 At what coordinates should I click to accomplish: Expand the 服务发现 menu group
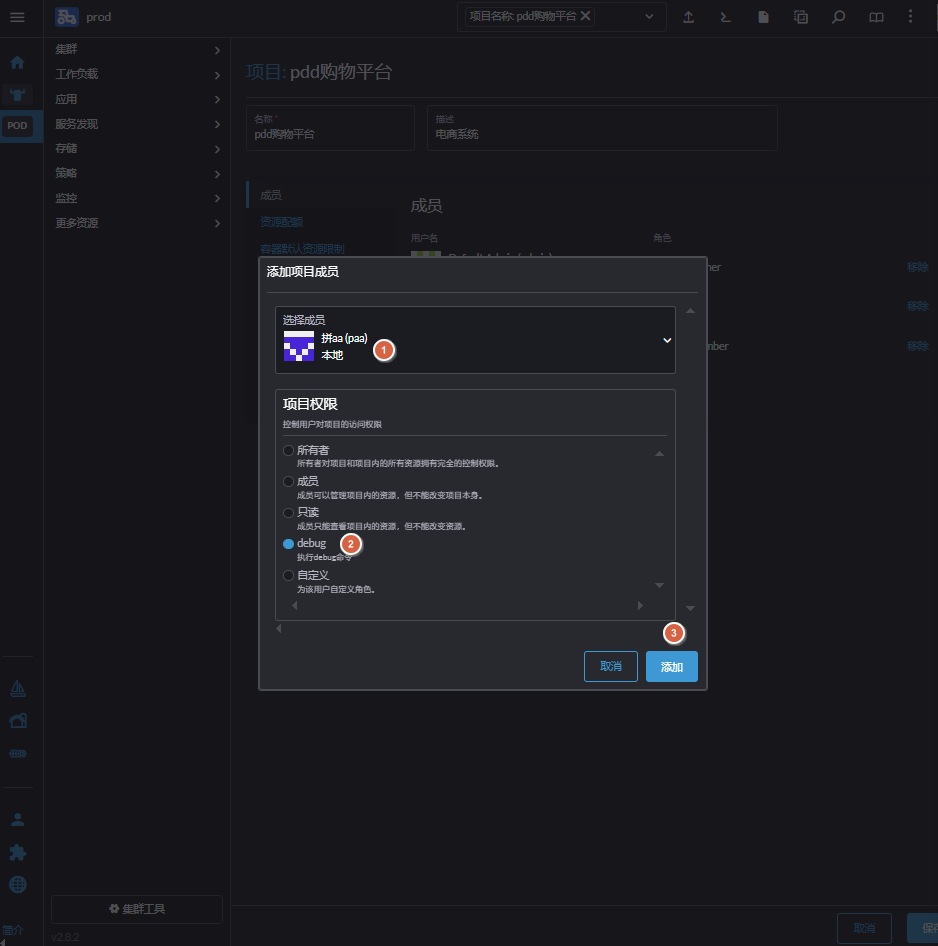138,124
